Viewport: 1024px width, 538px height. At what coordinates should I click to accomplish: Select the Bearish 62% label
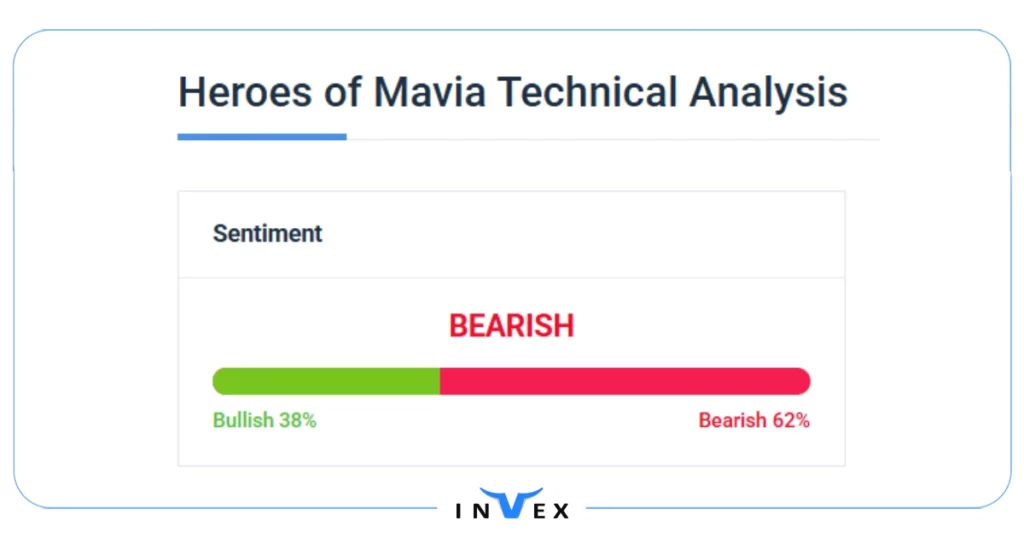[x=754, y=420]
